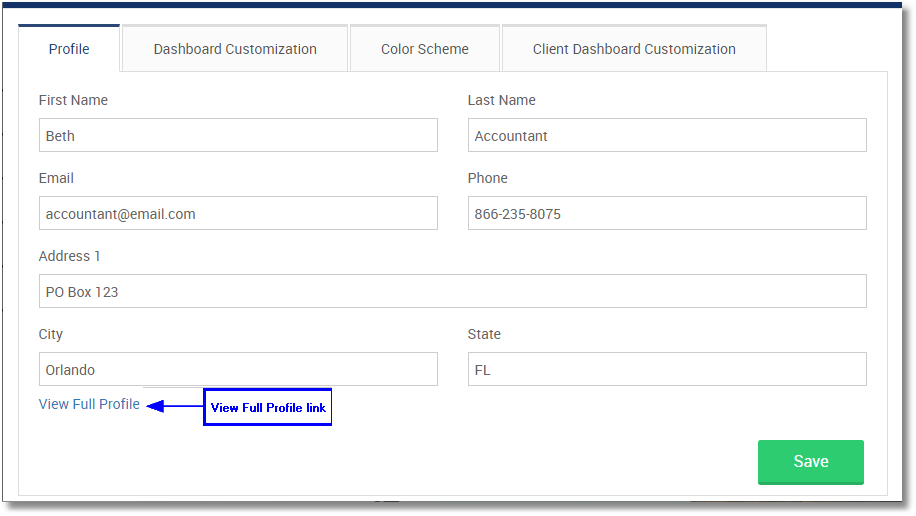Focus the Last Name field containing Accountant

[x=667, y=136]
